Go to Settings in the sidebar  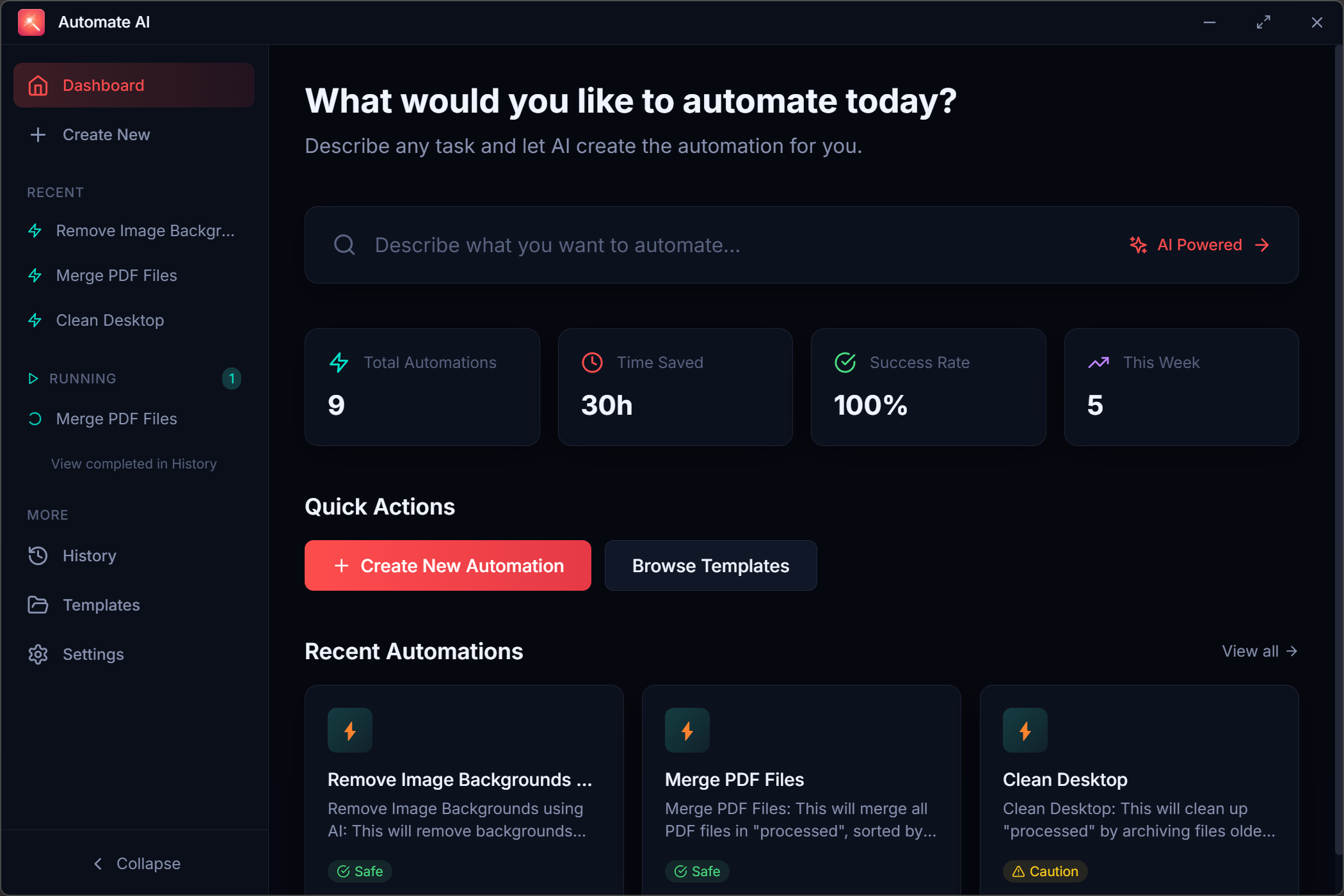[x=93, y=654]
